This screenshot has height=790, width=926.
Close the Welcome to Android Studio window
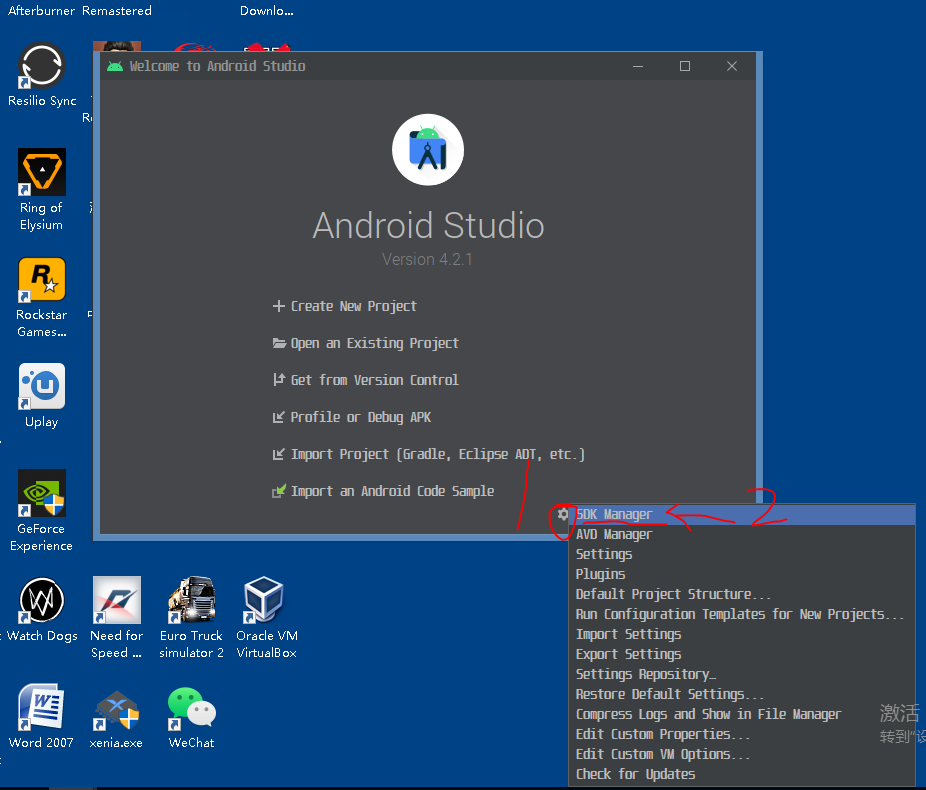coord(732,66)
